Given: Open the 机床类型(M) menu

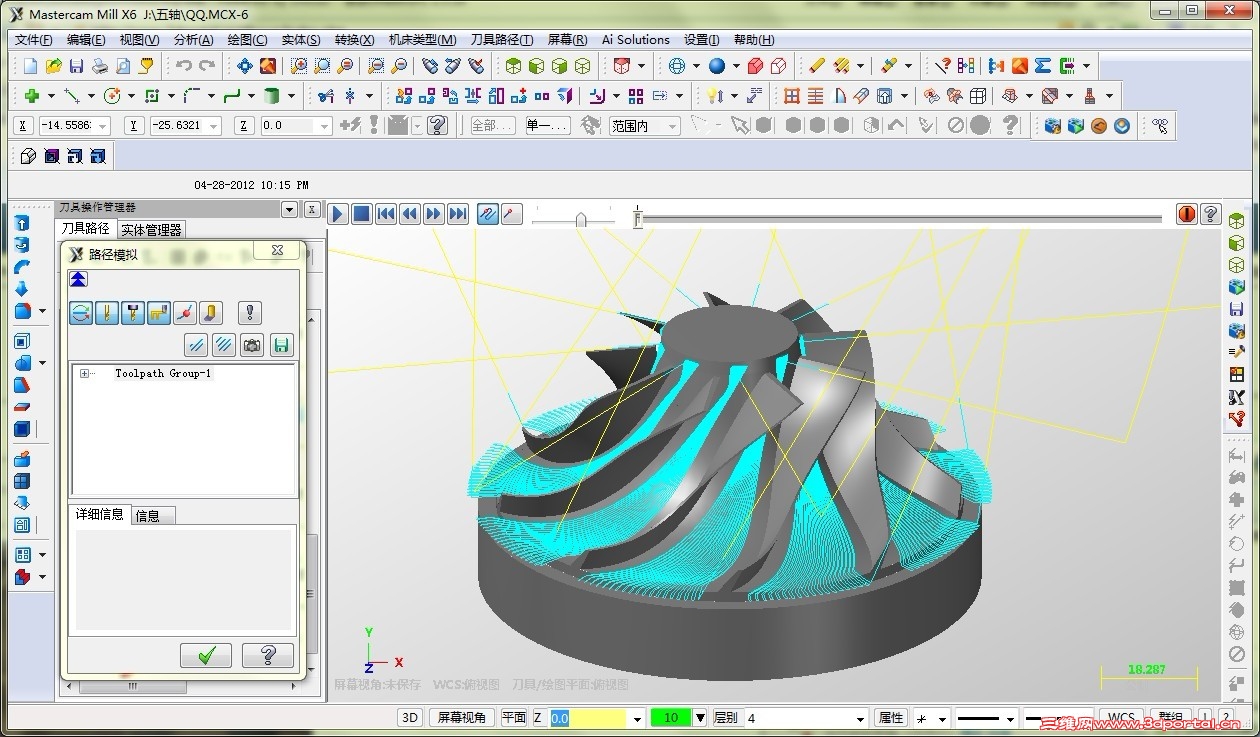Looking at the screenshot, I should pos(423,40).
